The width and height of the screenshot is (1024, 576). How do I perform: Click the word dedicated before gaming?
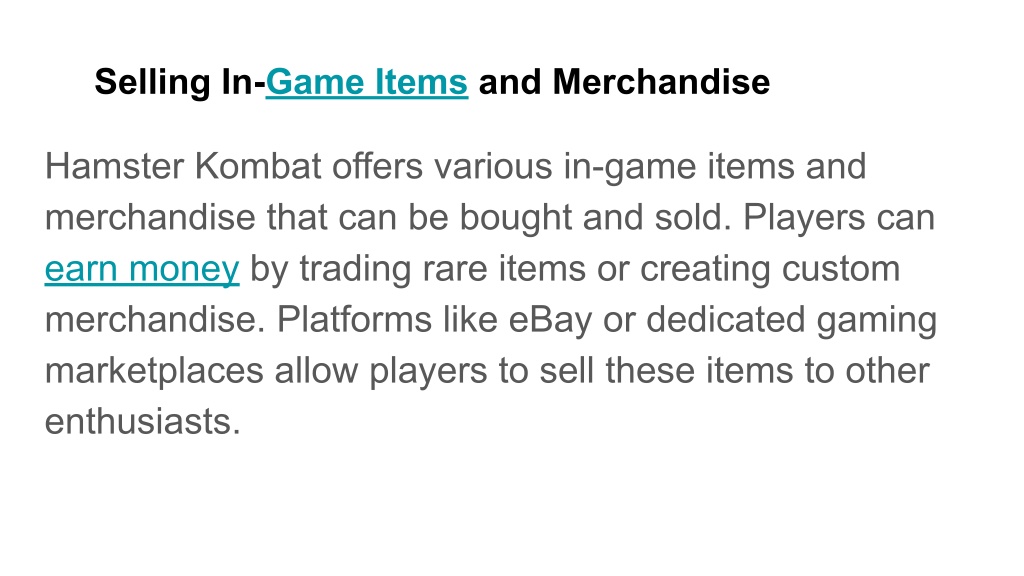point(725,319)
